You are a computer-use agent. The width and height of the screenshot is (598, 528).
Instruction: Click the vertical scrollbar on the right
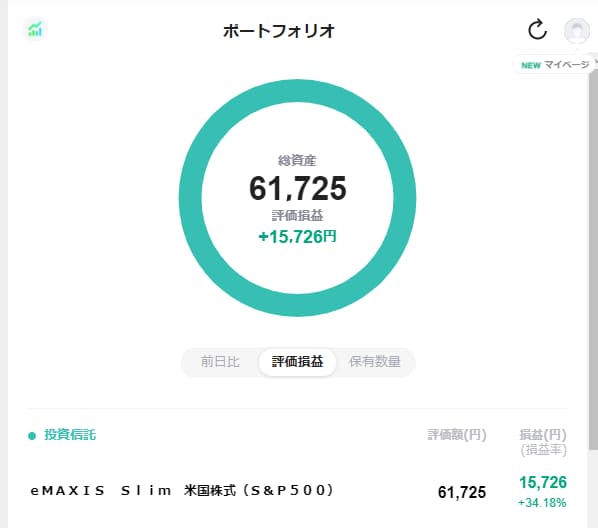(593, 259)
